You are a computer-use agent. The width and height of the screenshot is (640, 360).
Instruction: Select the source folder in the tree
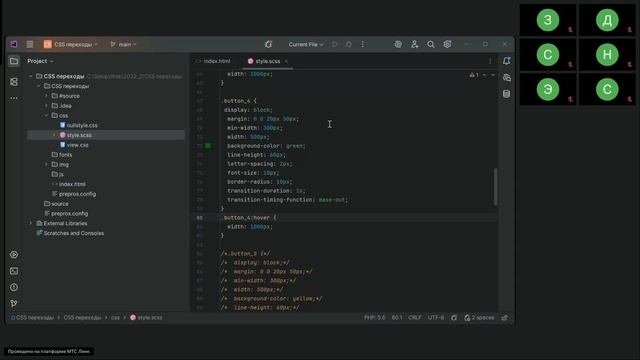pos(56,204)
